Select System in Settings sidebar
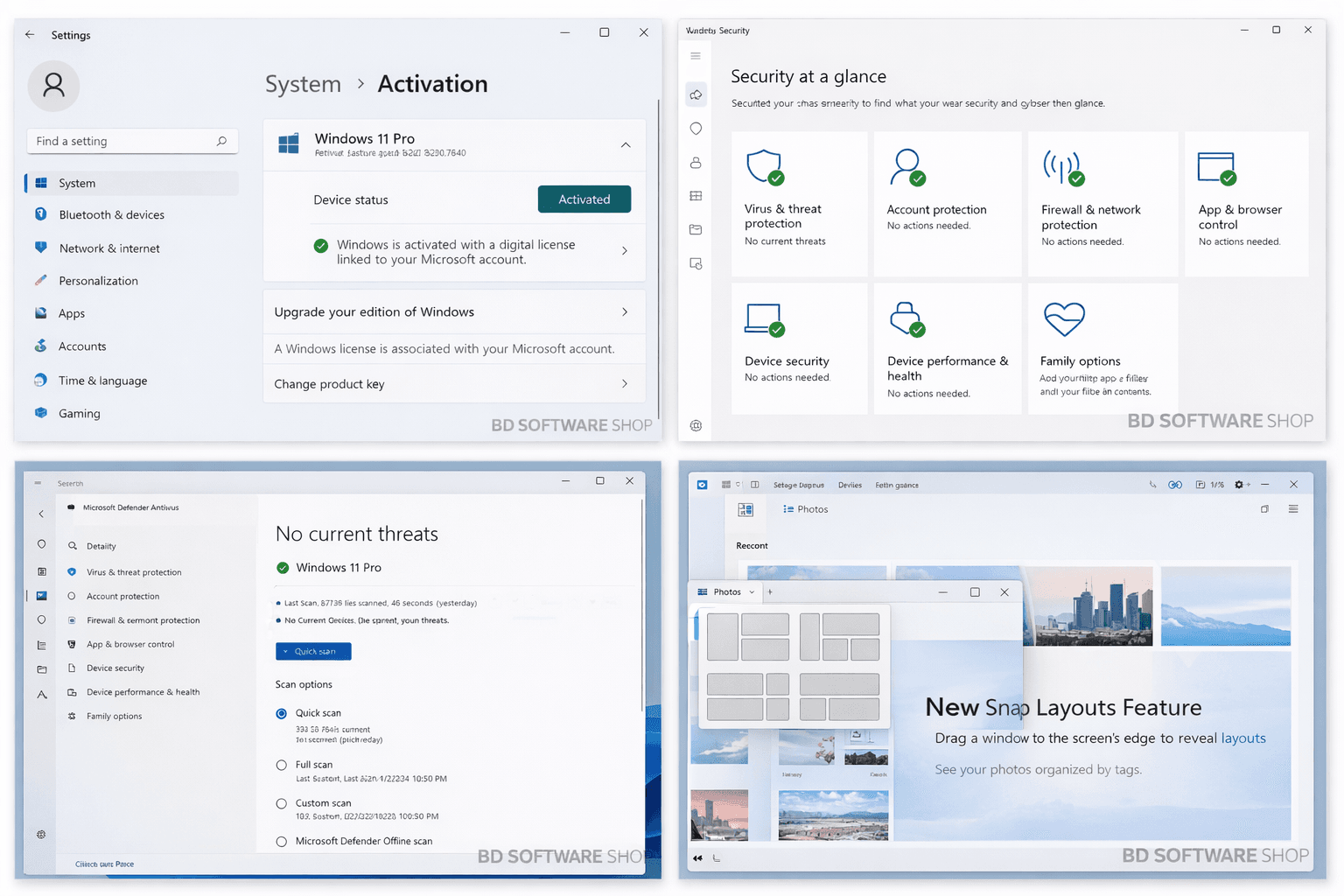 pos(131,183)
